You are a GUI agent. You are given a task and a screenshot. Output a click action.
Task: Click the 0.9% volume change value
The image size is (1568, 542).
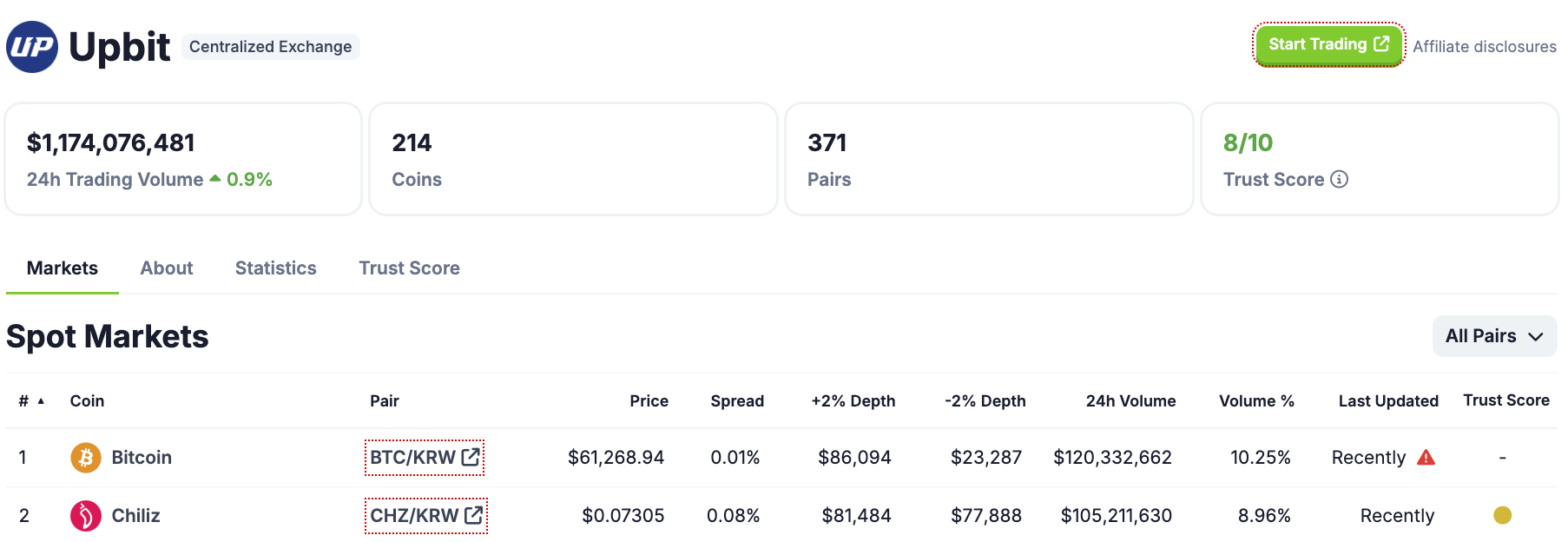coord(249,180)
